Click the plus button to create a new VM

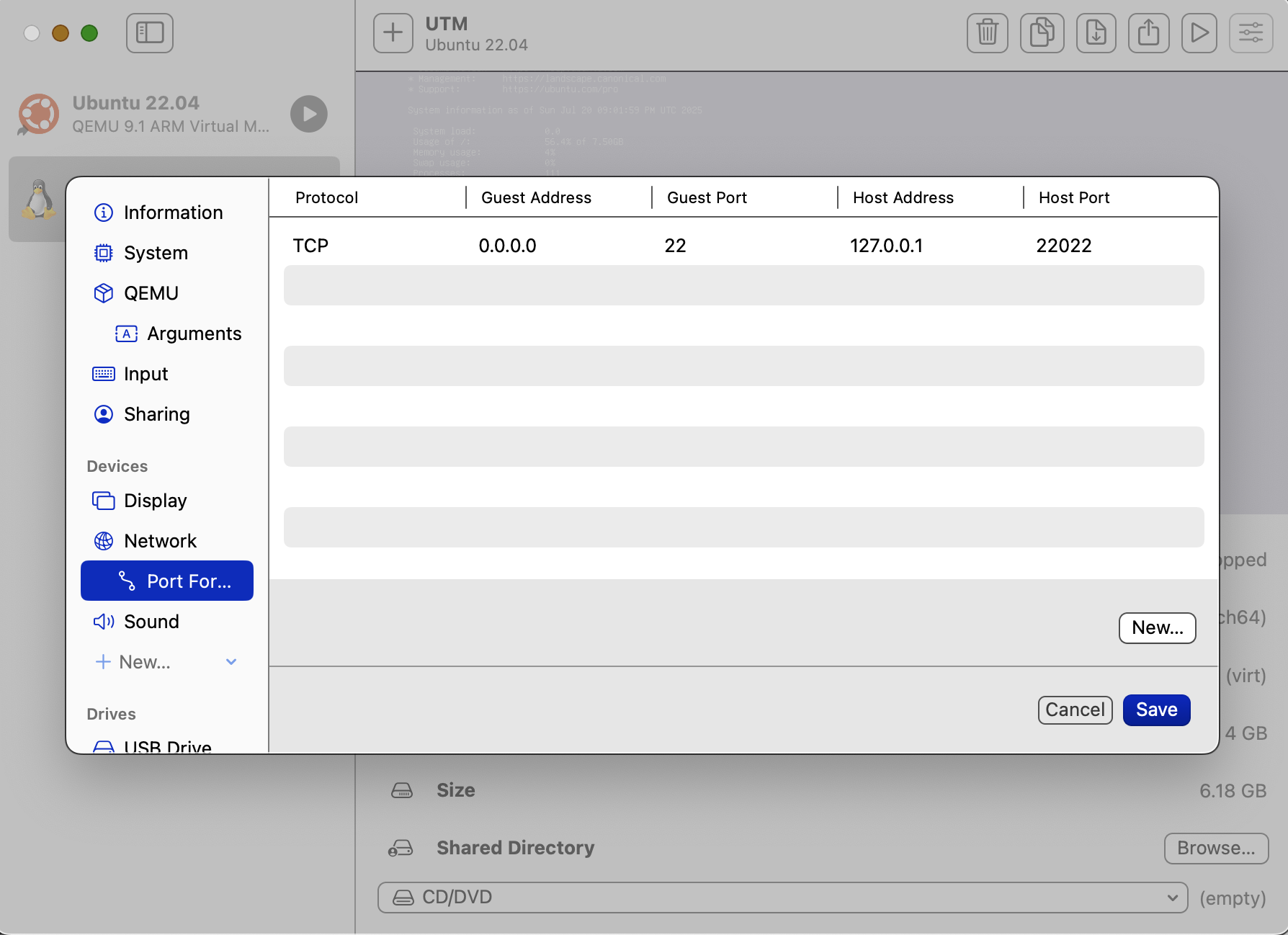pyautogui.click(x=393, y=33)
